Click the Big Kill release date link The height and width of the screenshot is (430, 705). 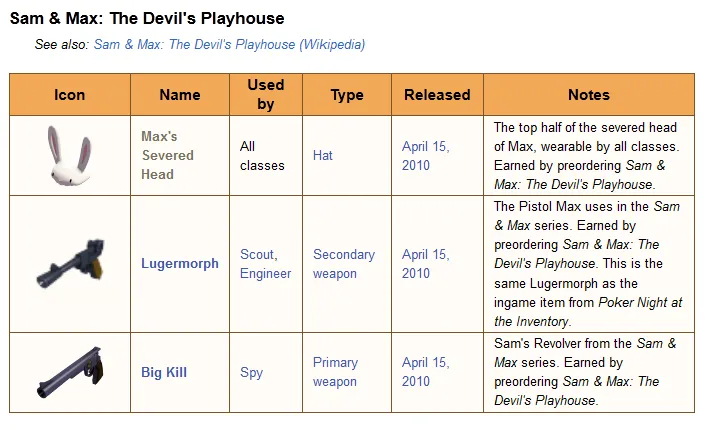coord(425,373)
